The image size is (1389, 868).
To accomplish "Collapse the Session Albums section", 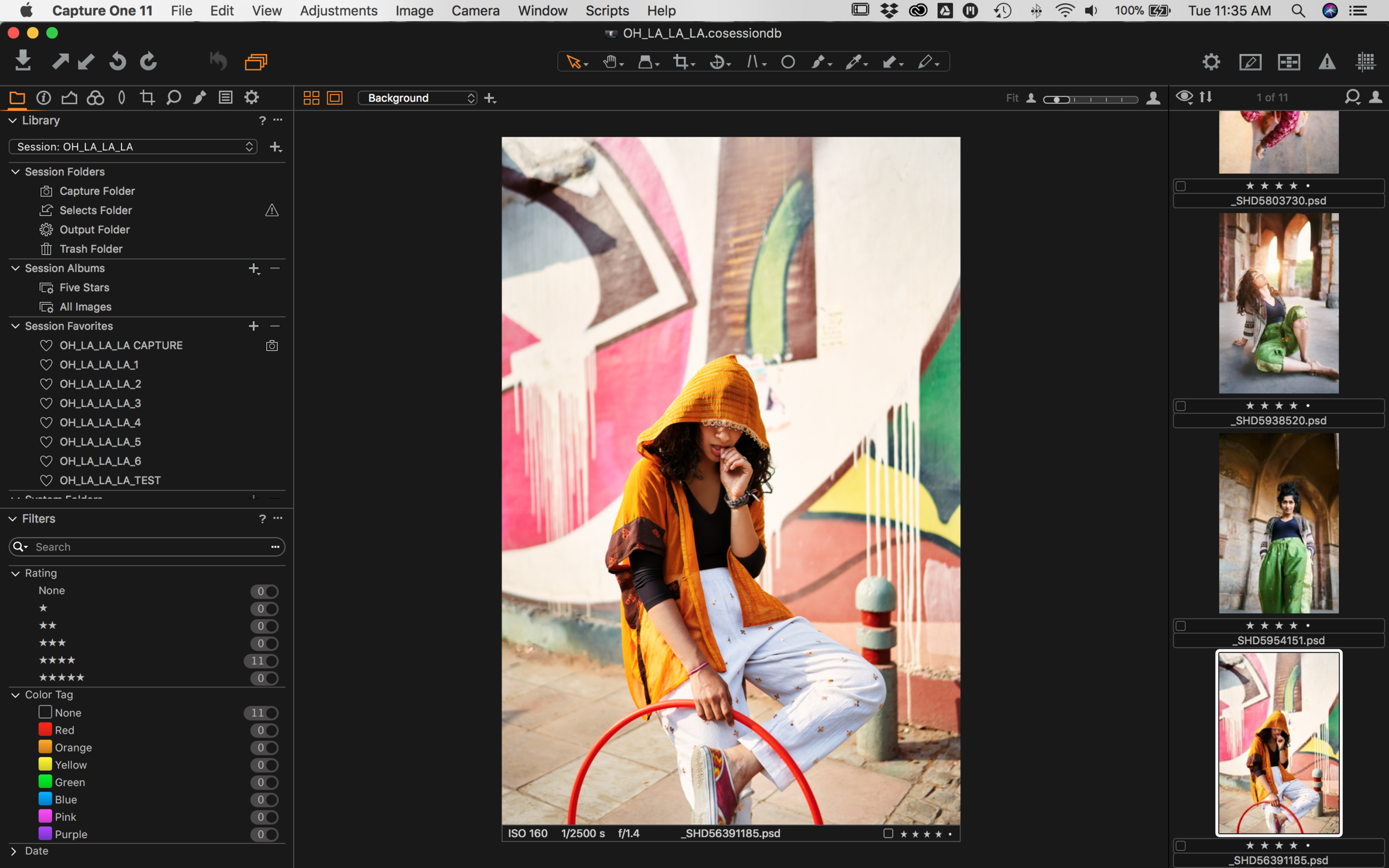I will 16,268.
